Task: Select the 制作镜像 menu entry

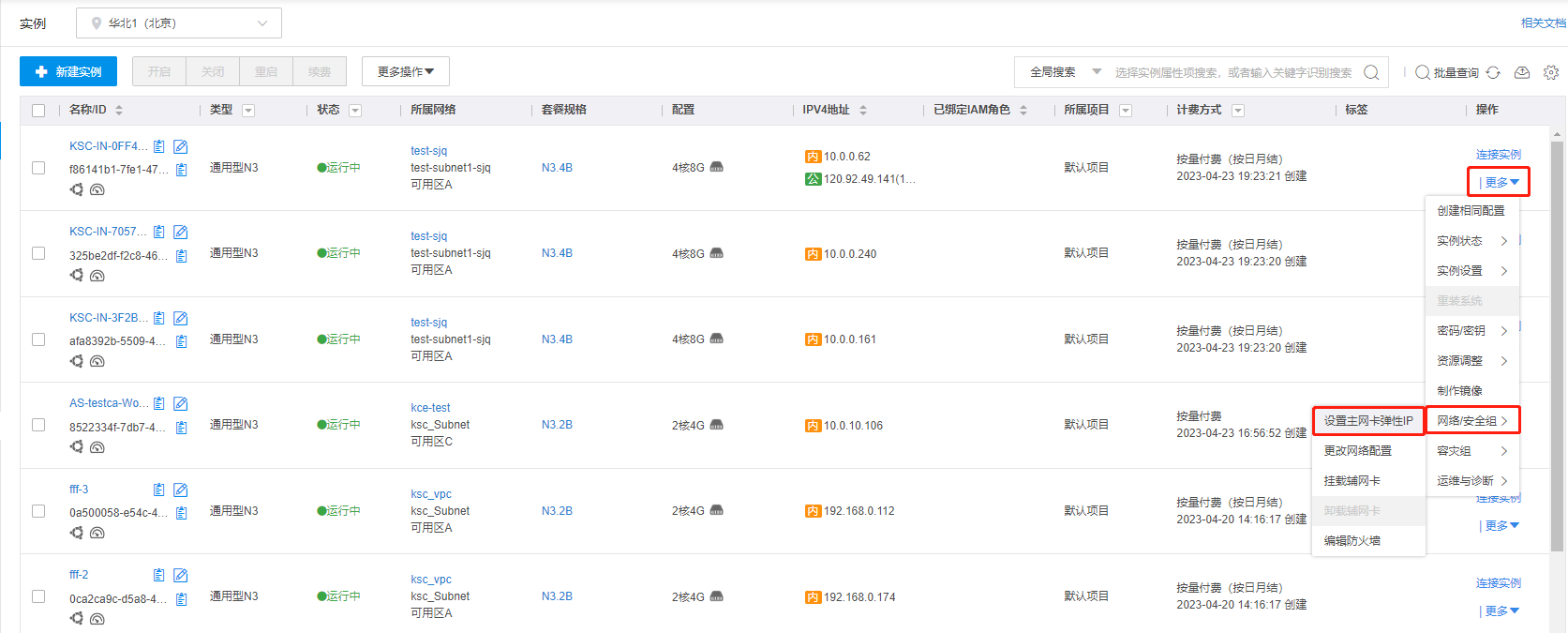Action: [x=1459, y=391]
